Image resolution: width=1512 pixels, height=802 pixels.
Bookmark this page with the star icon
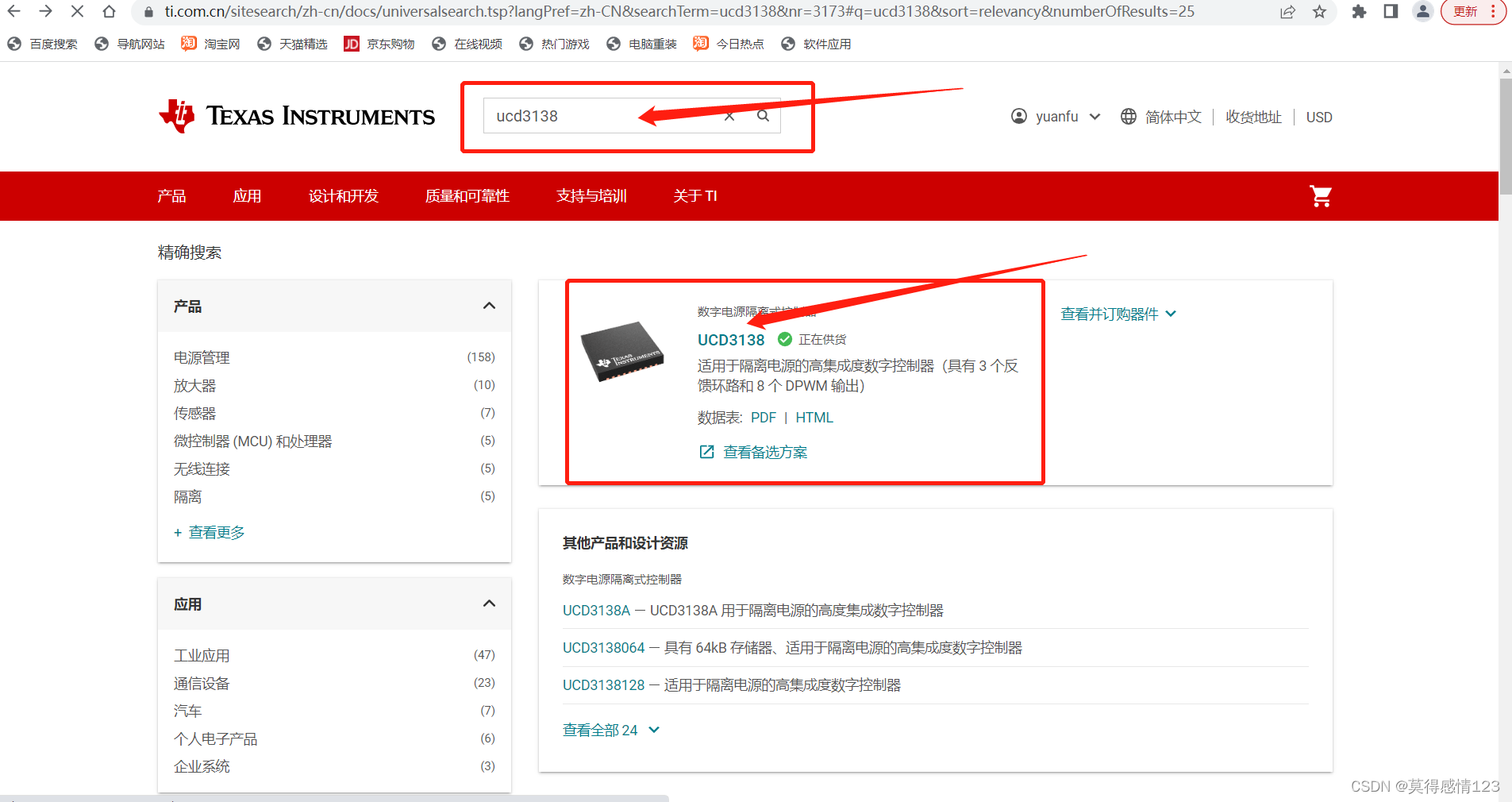(1319, 12)
